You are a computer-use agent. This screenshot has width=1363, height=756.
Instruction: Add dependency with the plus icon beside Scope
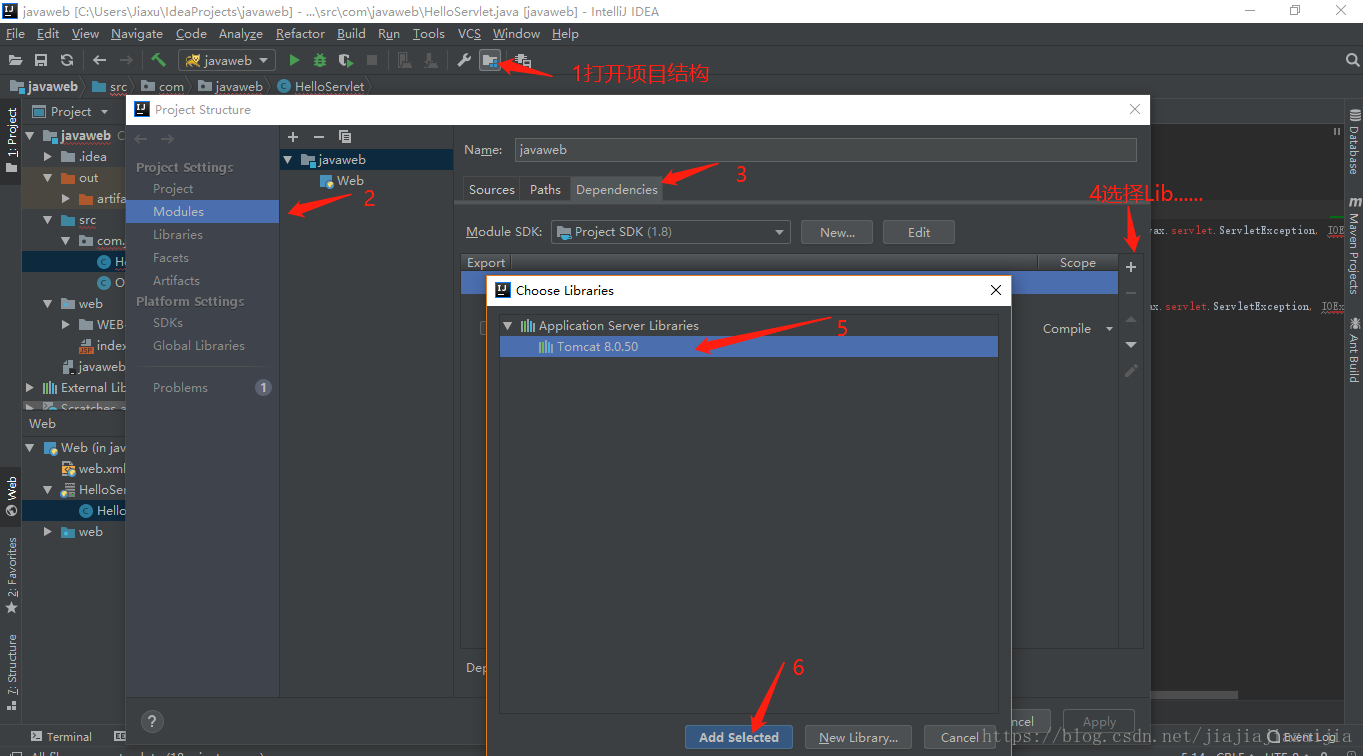(x=1131, y=267)
